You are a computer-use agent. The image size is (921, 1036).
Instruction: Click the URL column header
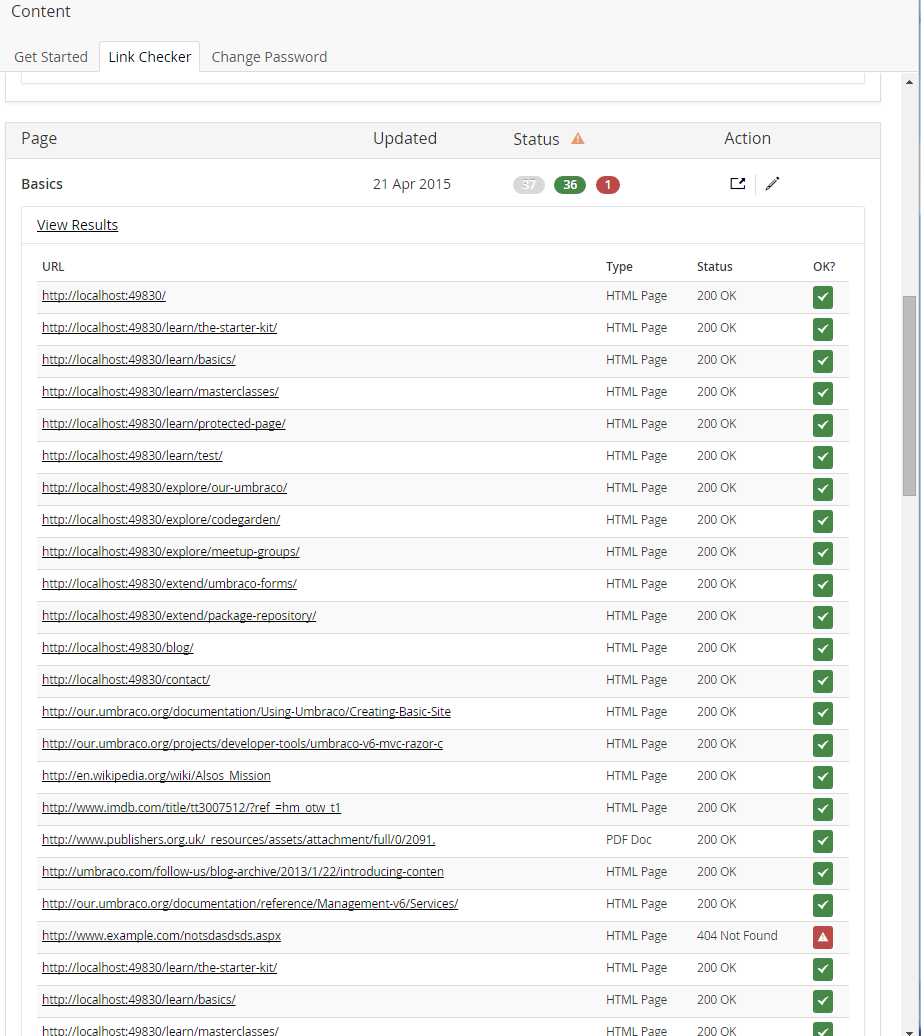[x=53, y=266]
